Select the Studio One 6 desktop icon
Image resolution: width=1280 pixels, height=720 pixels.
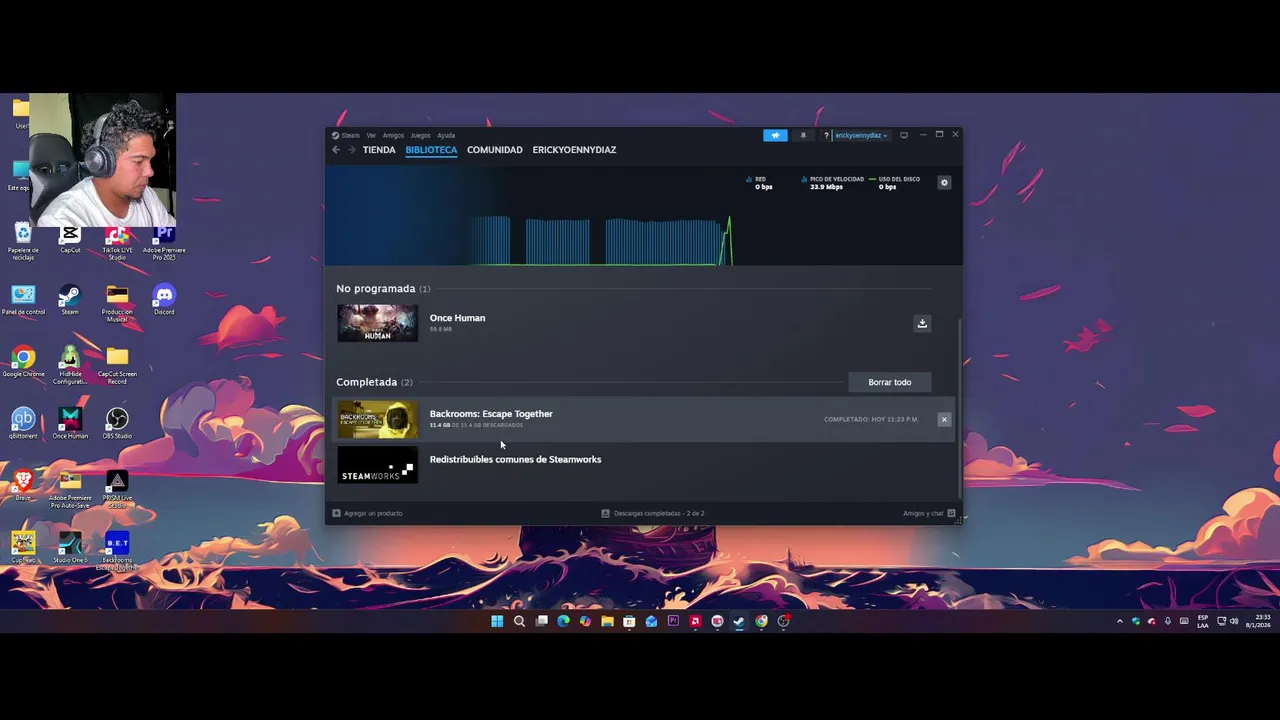point(70,546)
